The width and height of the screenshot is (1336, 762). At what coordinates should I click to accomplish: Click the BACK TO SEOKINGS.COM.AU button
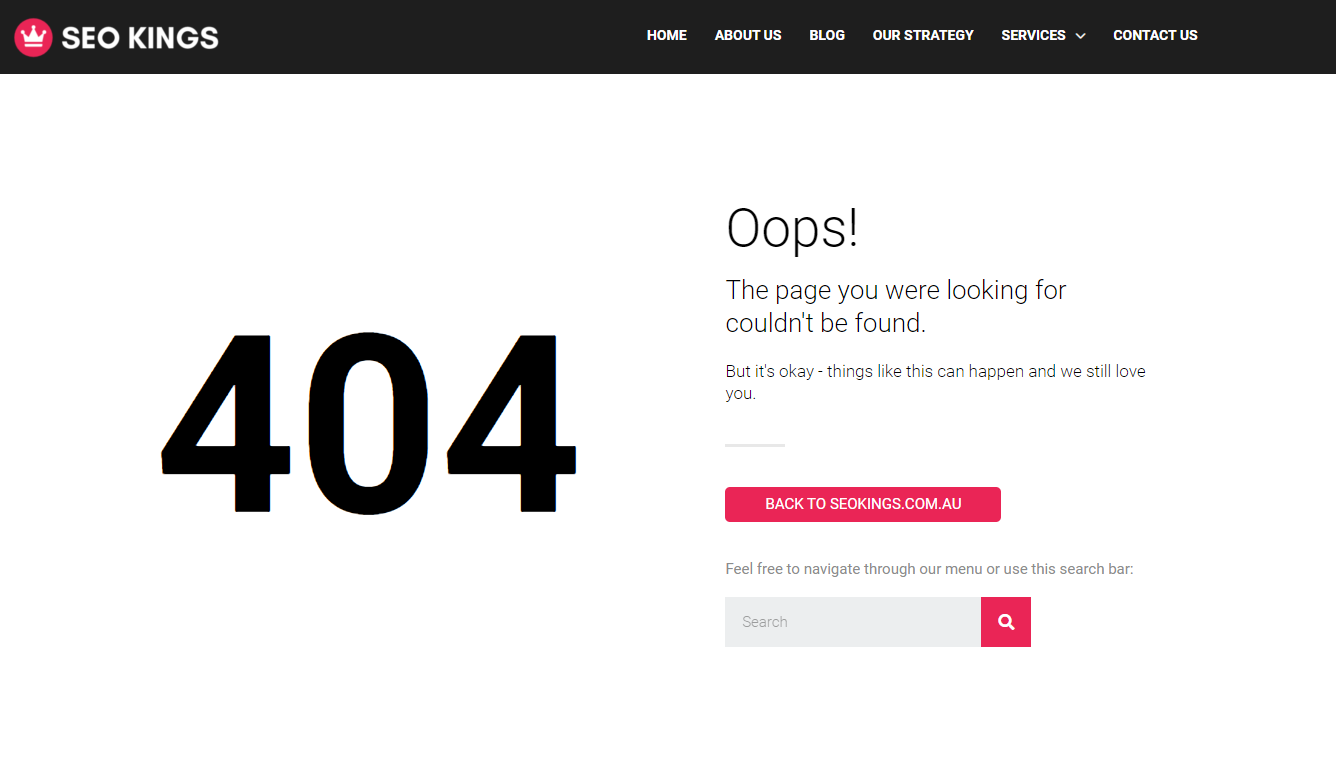coord(863,504)
